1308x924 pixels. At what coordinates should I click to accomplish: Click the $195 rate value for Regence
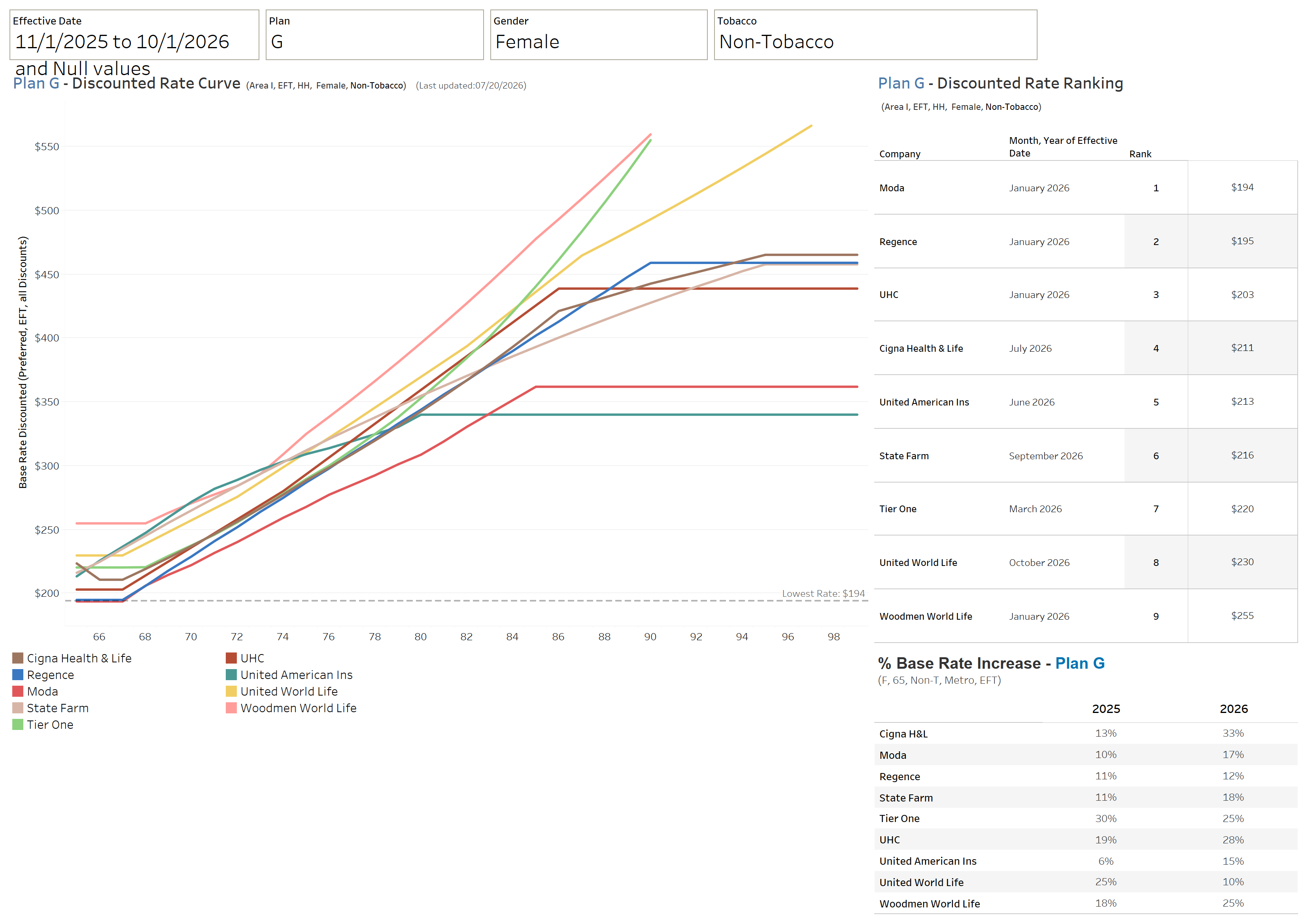1242,241
